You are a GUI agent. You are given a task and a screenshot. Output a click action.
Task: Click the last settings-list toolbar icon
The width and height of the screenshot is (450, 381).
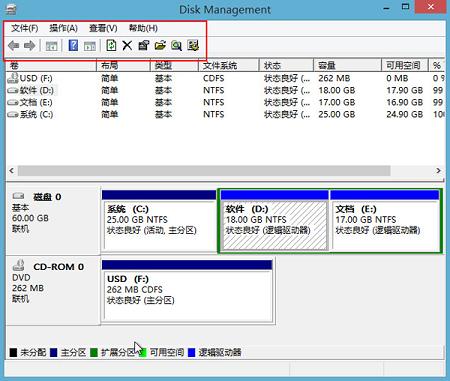(193, 45)
